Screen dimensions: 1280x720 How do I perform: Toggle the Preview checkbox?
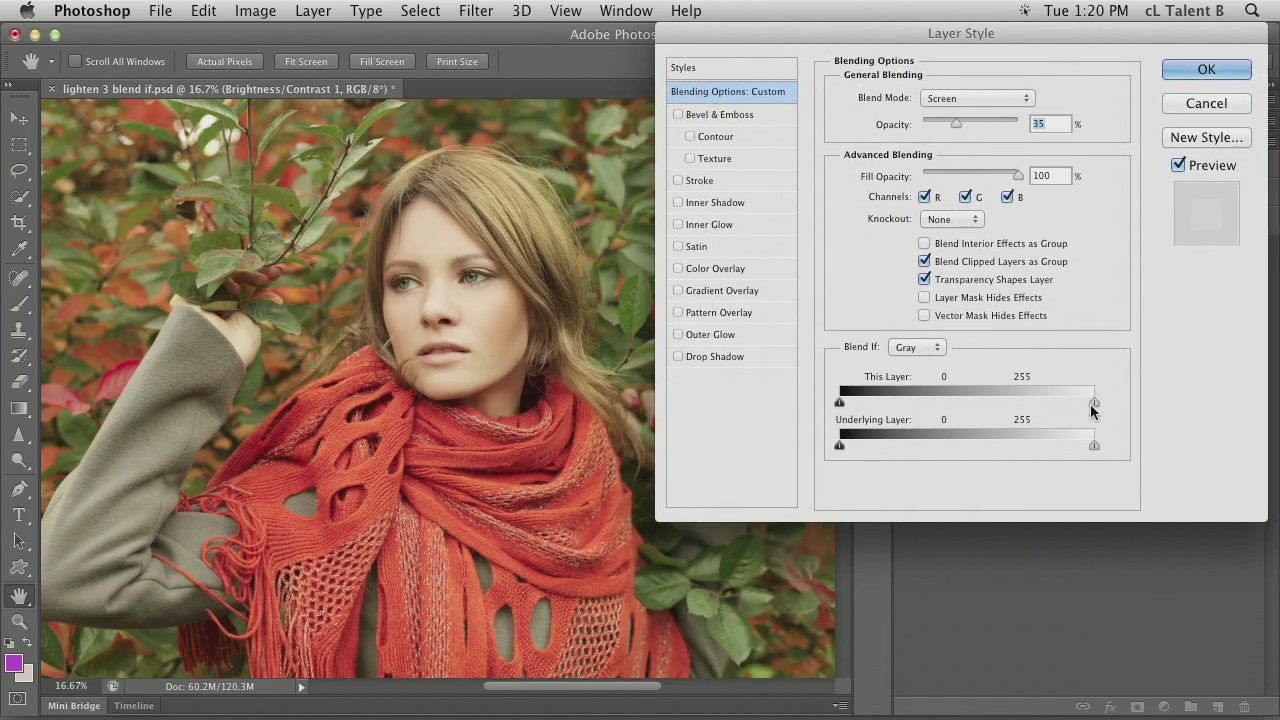click(1178, 165)
